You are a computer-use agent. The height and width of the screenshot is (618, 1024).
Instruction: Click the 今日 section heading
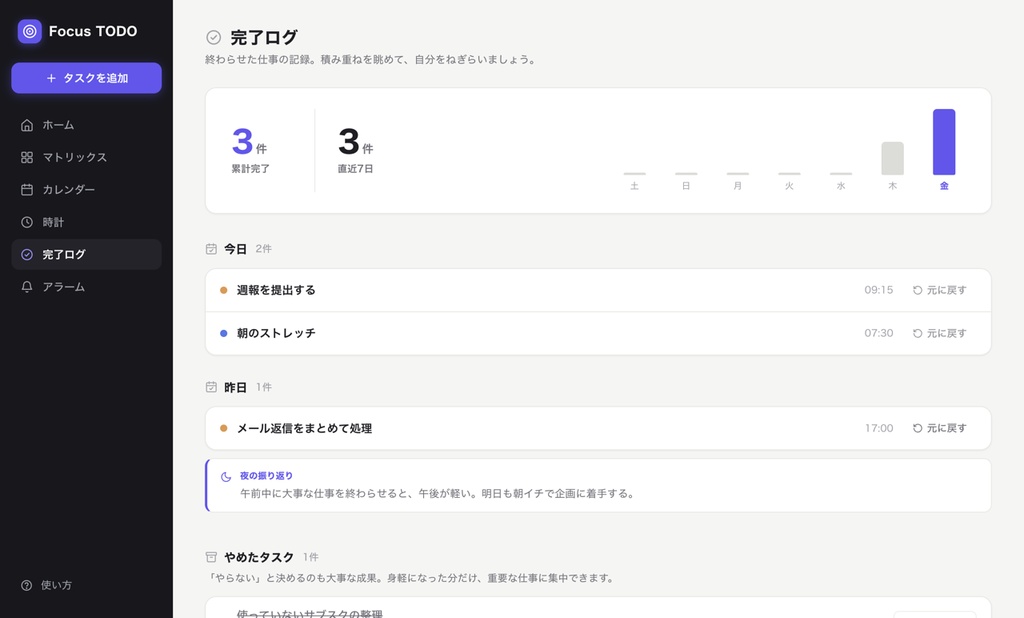[235, 249]
